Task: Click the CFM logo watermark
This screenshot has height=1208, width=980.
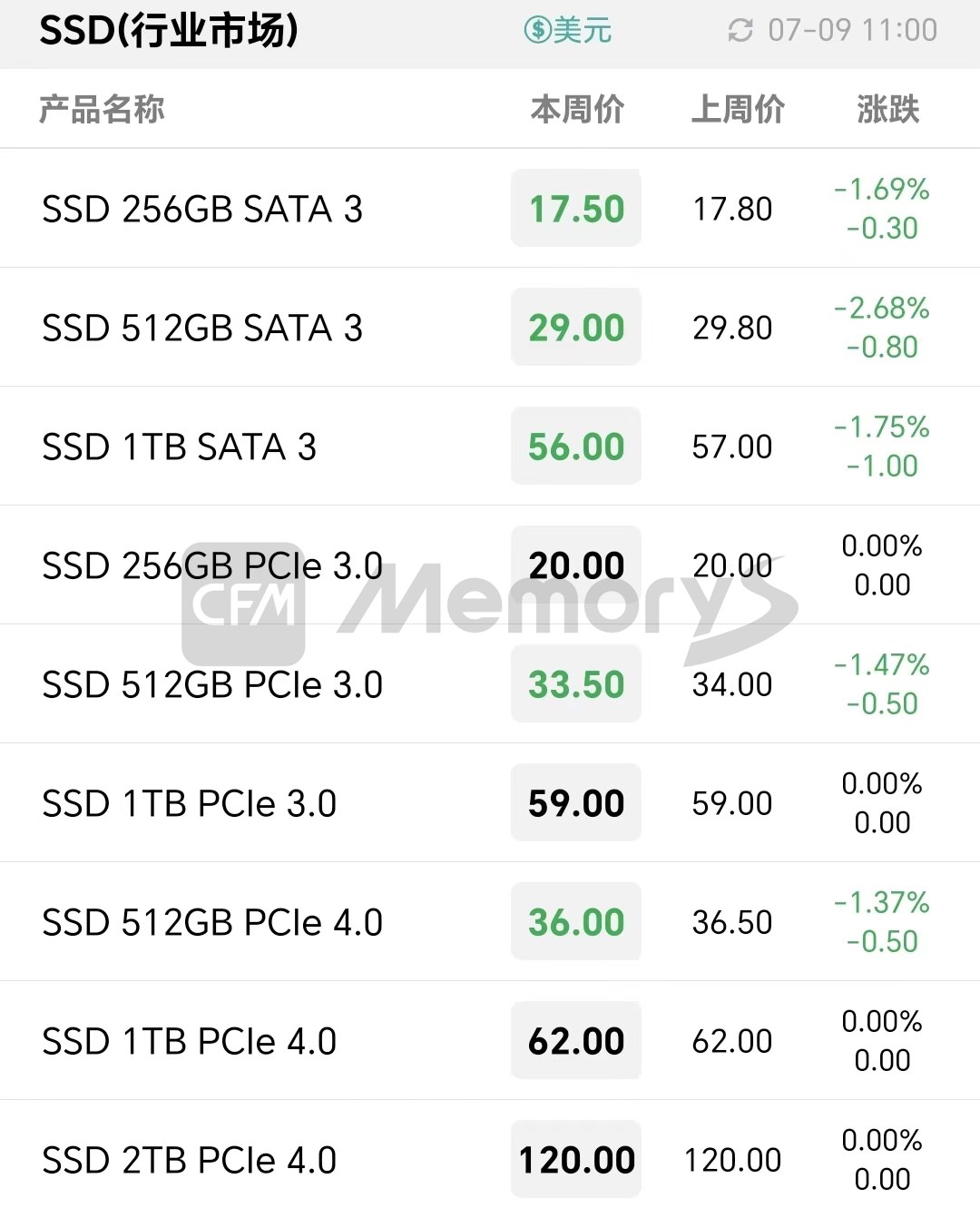Action: [243, 604]
